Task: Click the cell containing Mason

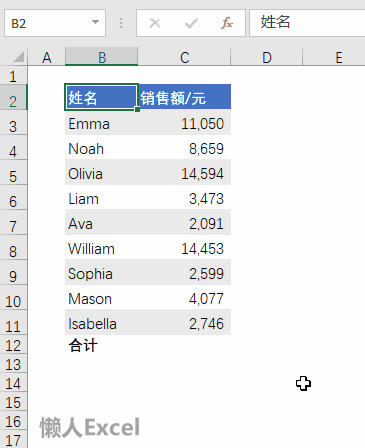Action: coord(101,297)
